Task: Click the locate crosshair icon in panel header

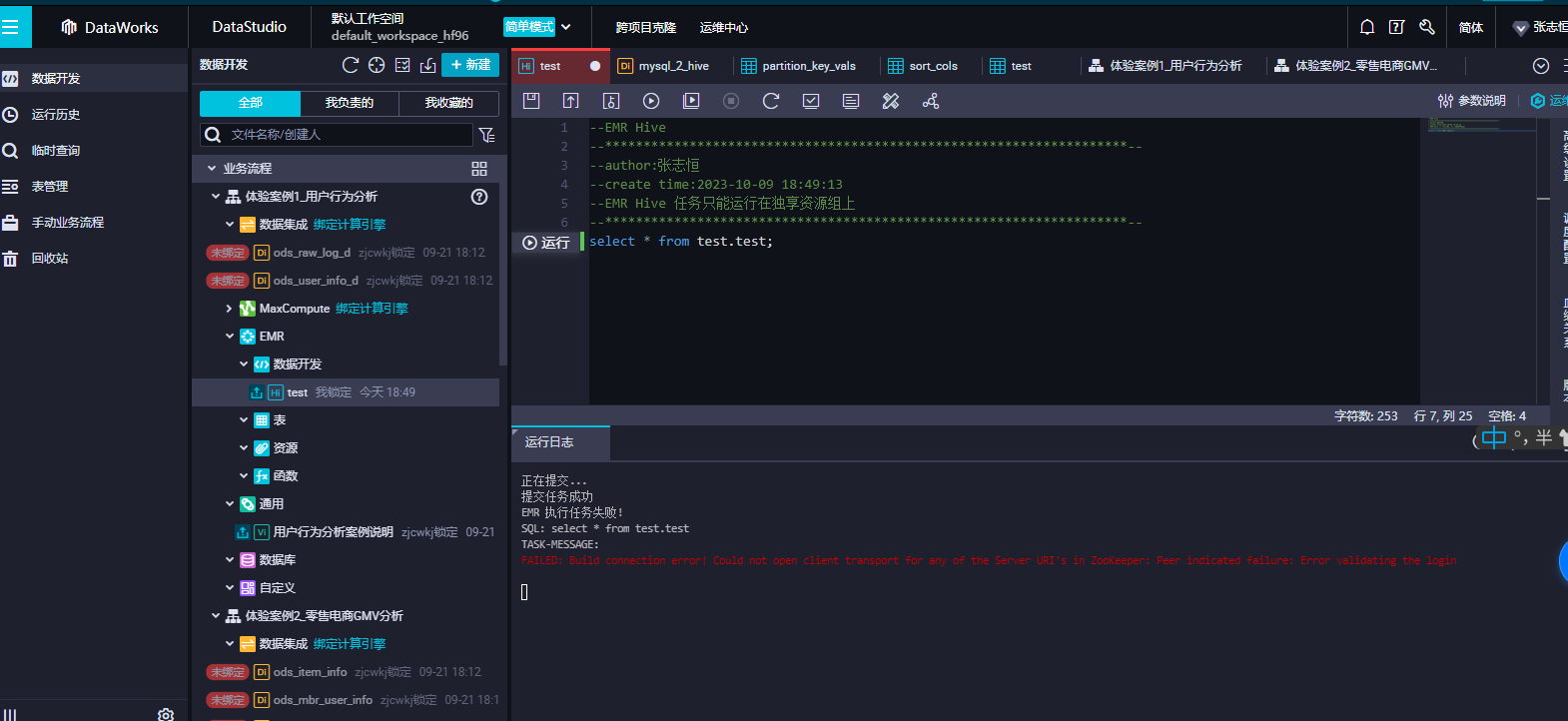Action: [377, 65]
